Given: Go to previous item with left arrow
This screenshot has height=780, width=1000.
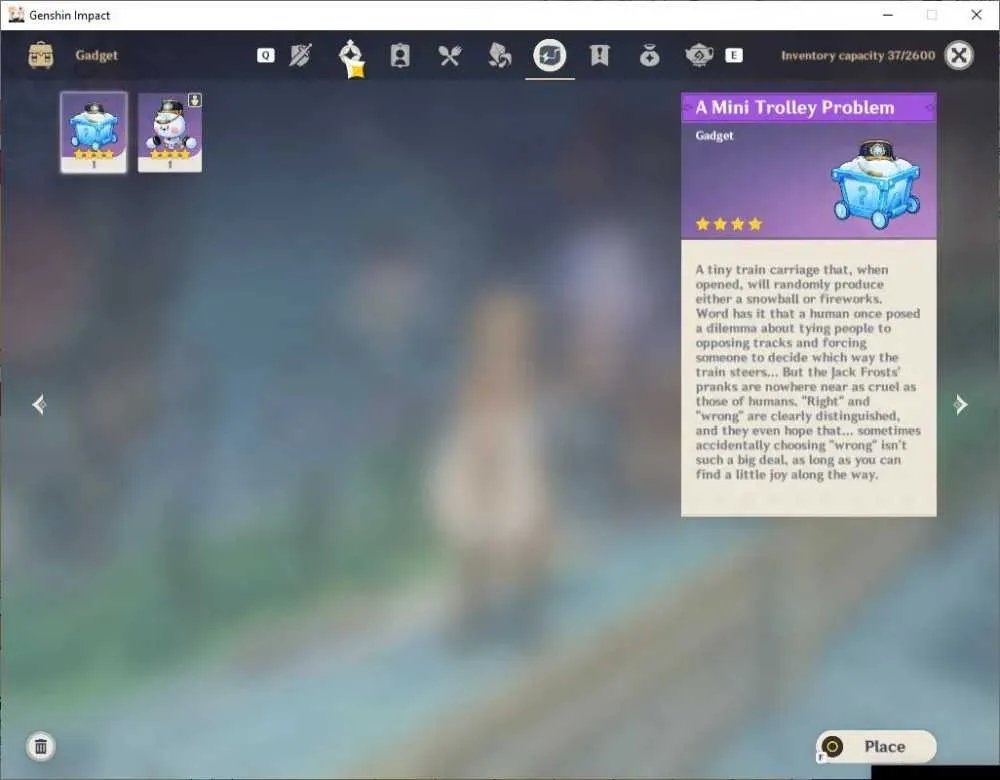Looking at the screenshot, I should click(x=39, y=404).
